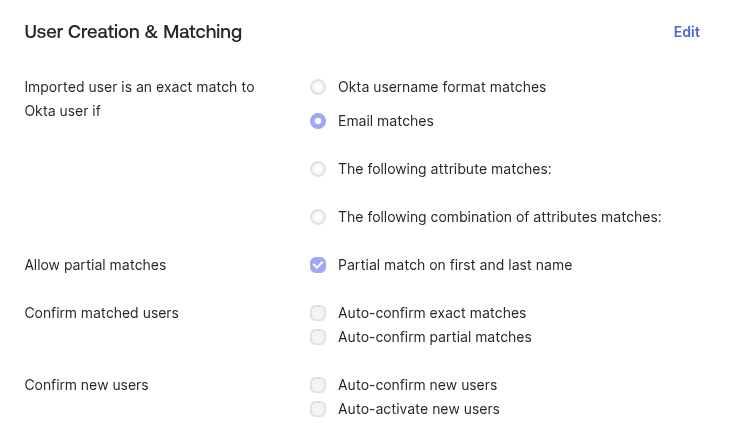Uncheck the partial match on first and last name checkbox
Image resolution: width=744 pixels, height=442 pixels.
pos(318,265)
